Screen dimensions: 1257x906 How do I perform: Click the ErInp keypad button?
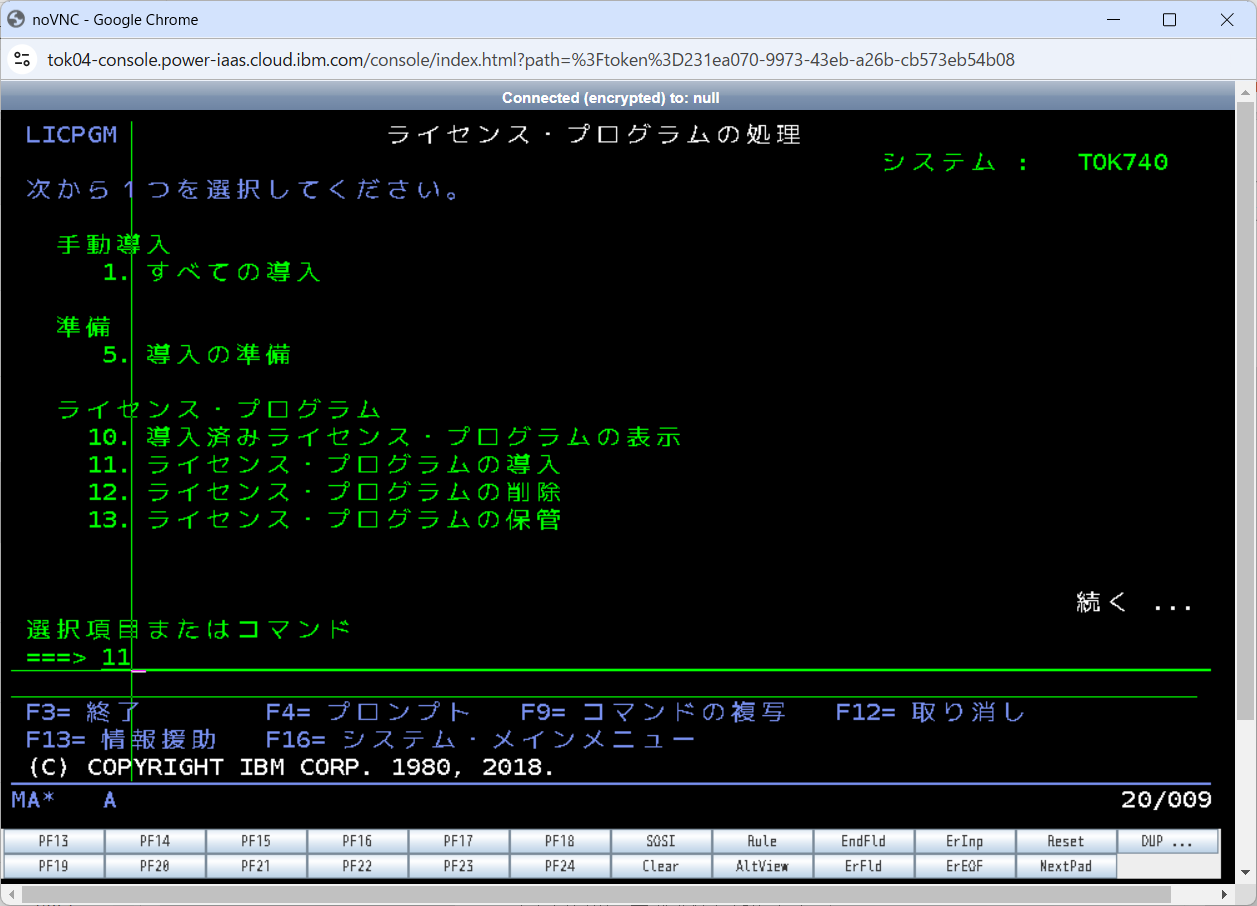[964, 841]
